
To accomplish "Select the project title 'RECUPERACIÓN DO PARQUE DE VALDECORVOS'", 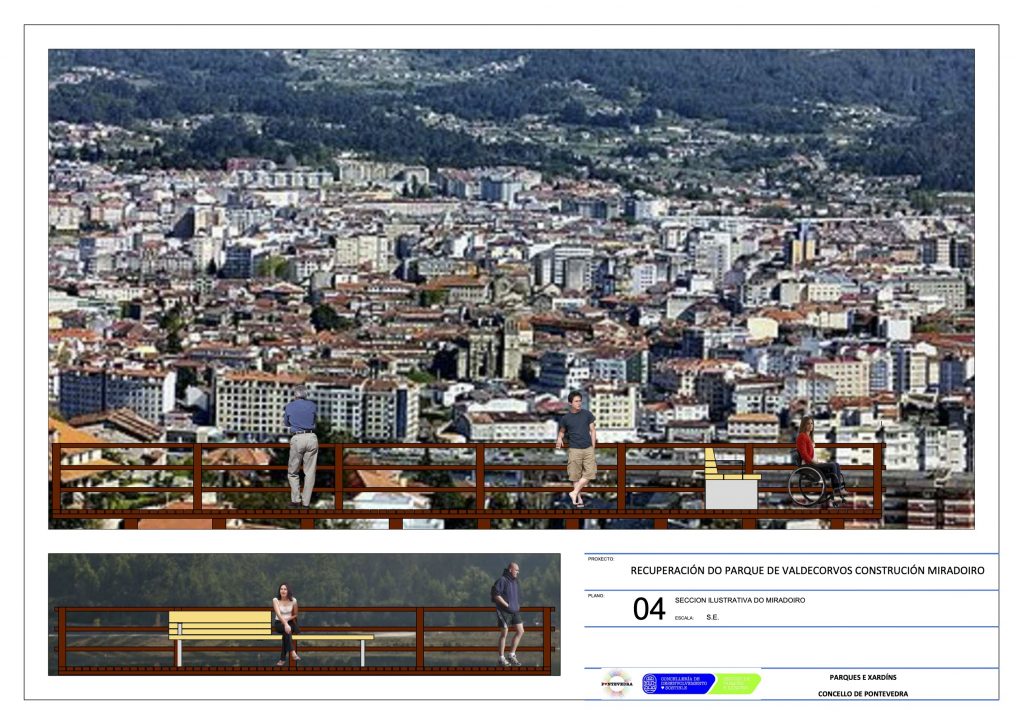I will point(741,570).
